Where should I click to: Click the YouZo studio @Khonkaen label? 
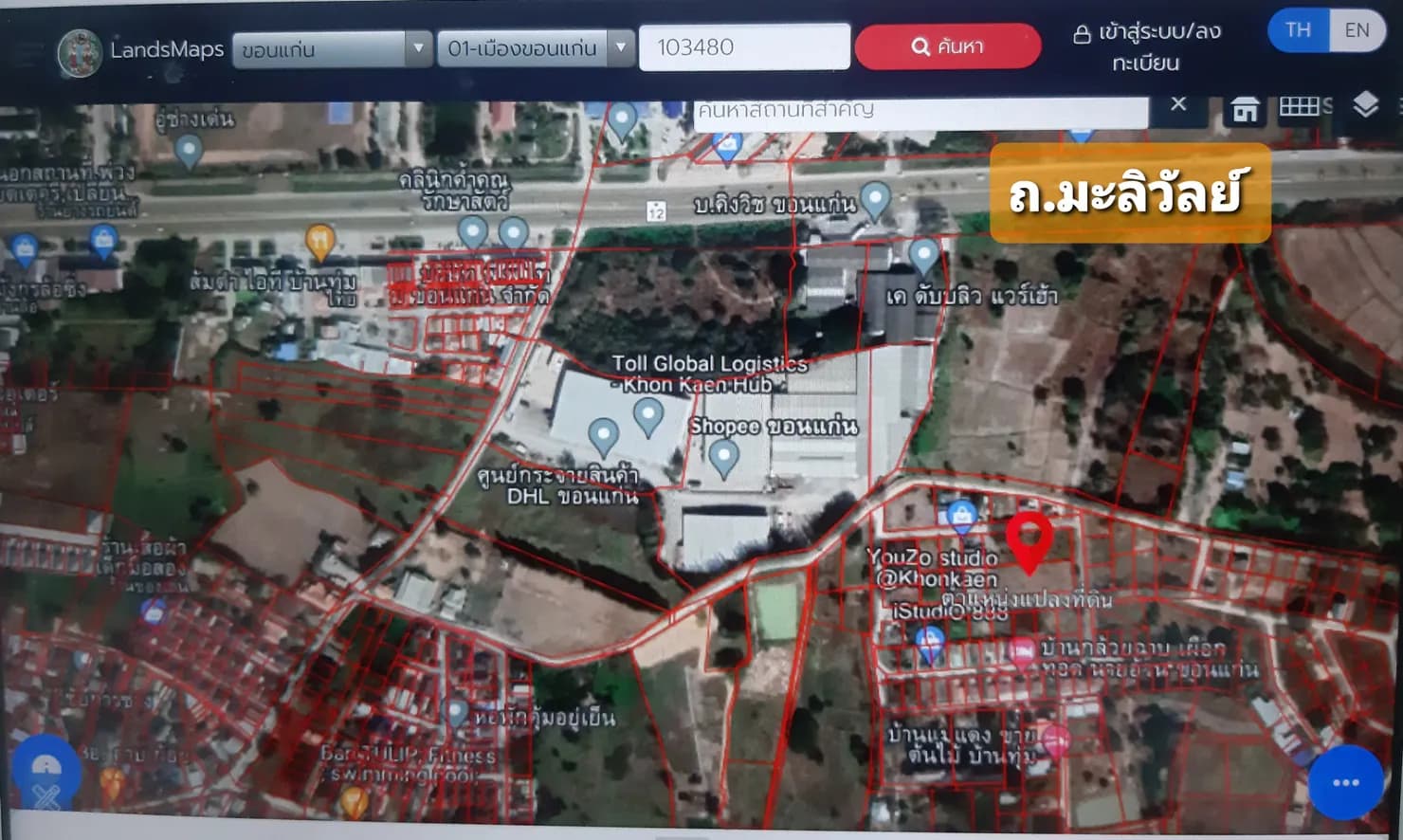pyautogui.click(x=934, y=568)
